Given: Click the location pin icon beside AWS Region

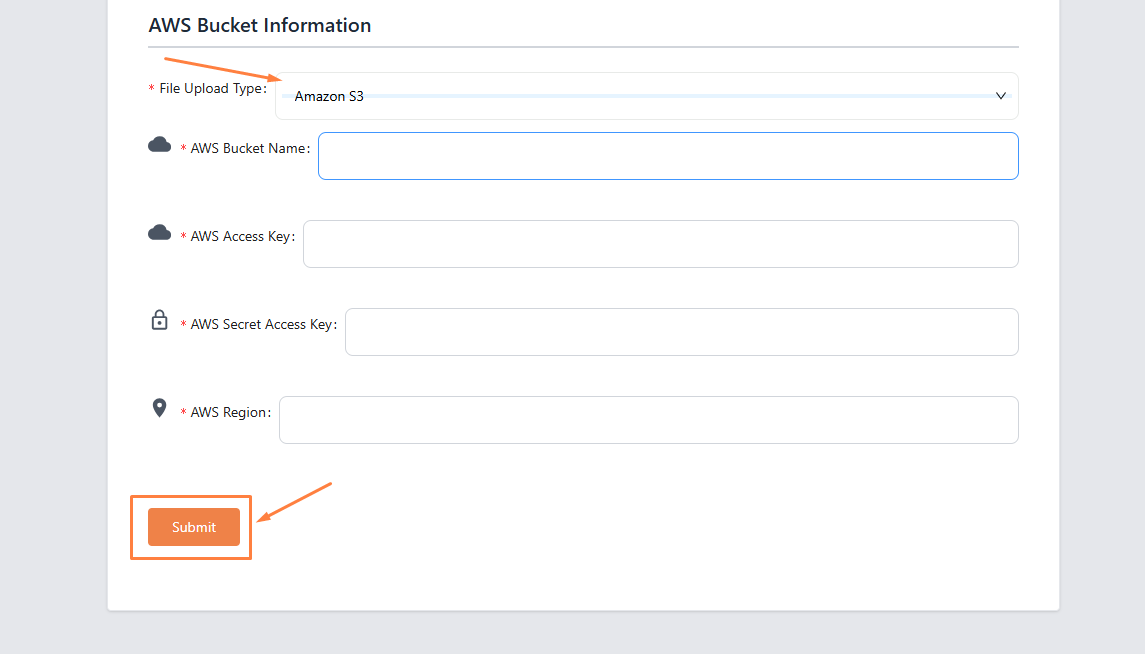Looking at the screenshot, I should coord(159,407).
